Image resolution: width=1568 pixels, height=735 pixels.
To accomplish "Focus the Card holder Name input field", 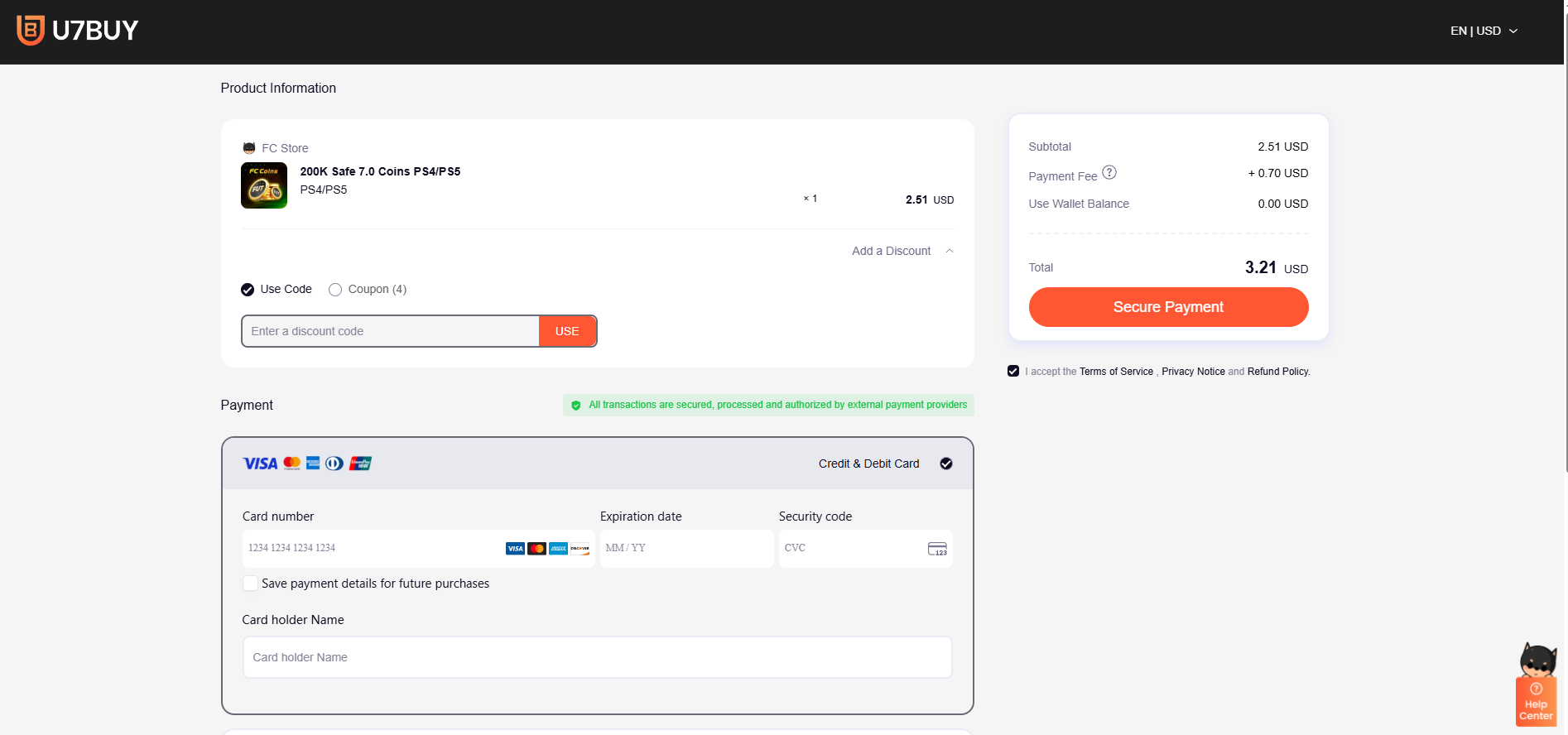I will pyautogui.click(x=598, y=657).
